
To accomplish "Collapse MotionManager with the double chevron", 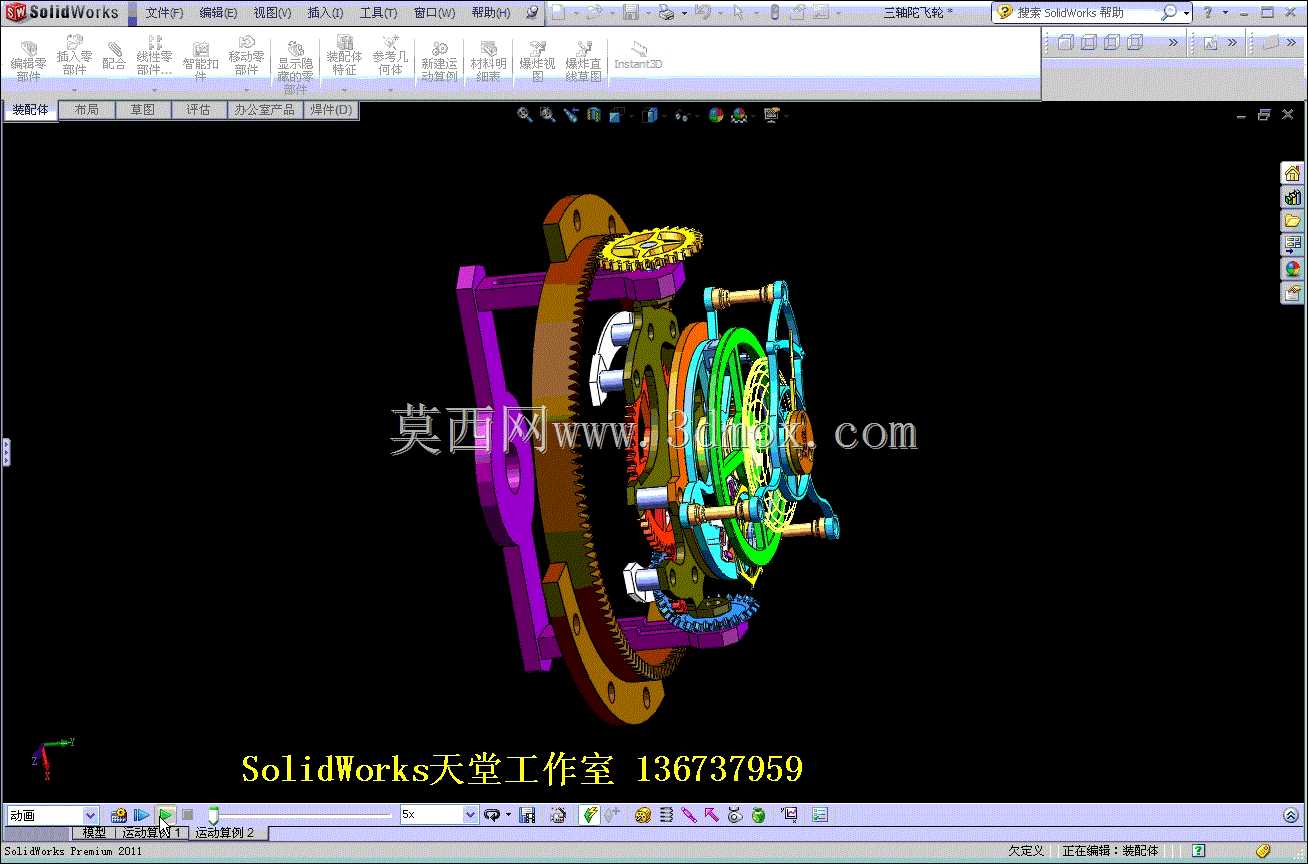I will [1291, 815].
